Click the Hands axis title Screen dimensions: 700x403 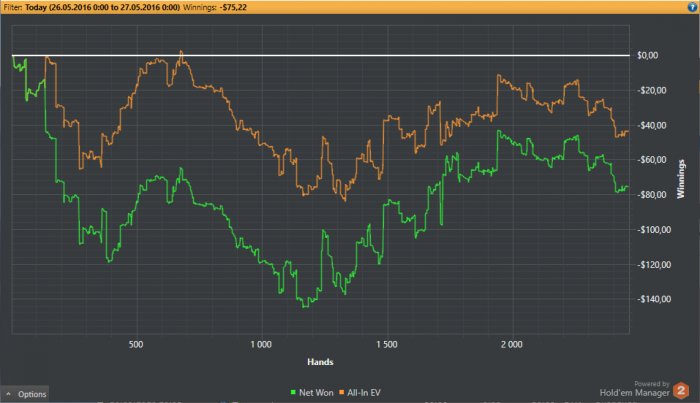tap(320, 362)
